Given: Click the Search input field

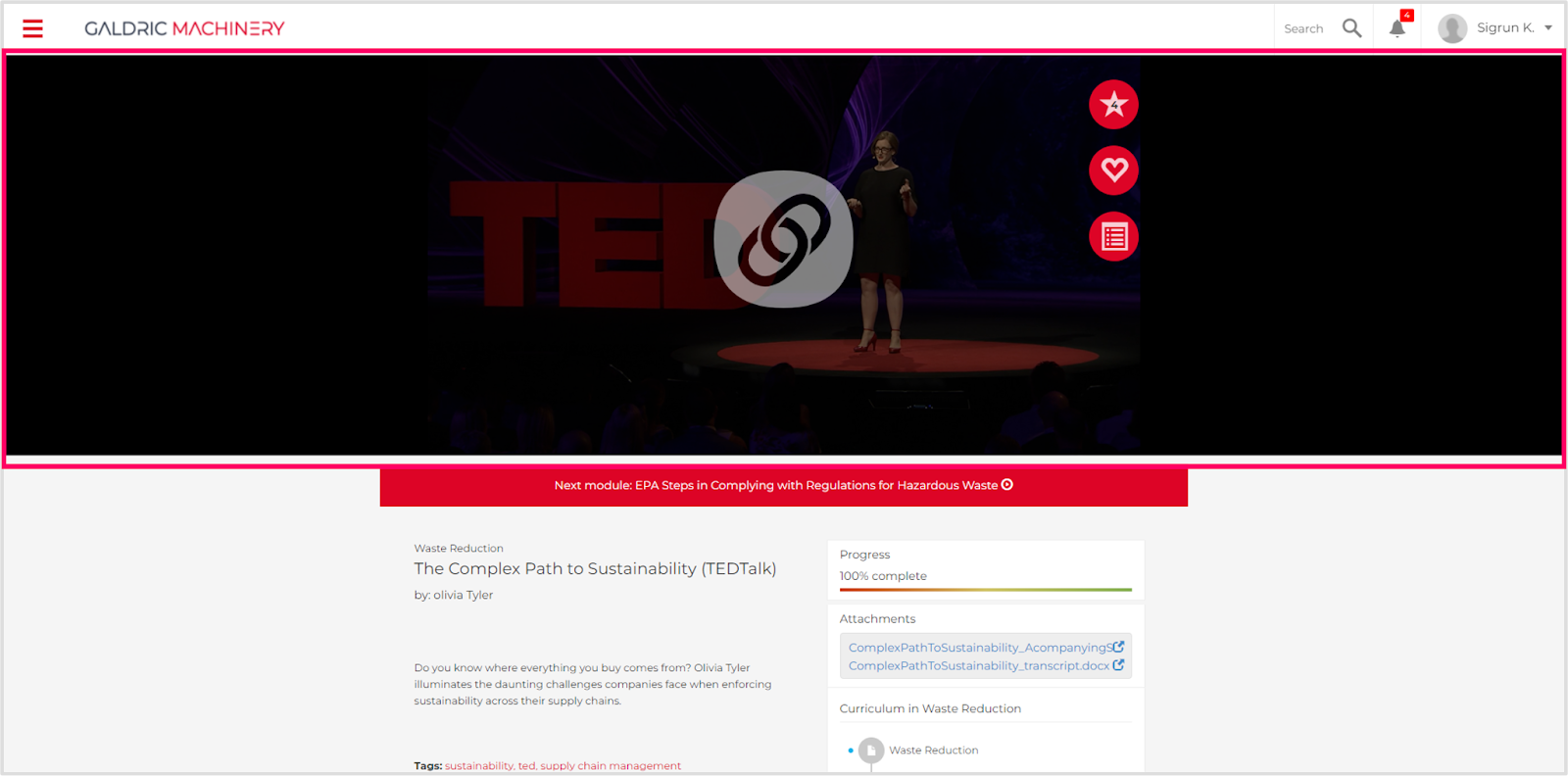Looking at the screenshot, I should tap(1303, 28).
